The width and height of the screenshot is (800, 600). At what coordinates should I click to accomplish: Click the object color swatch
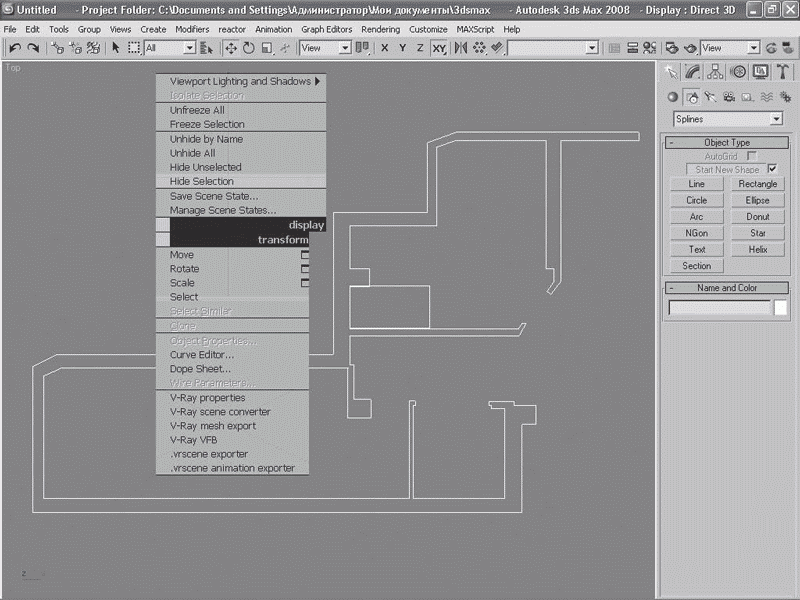pyautogui.click(x=780, y=308)
